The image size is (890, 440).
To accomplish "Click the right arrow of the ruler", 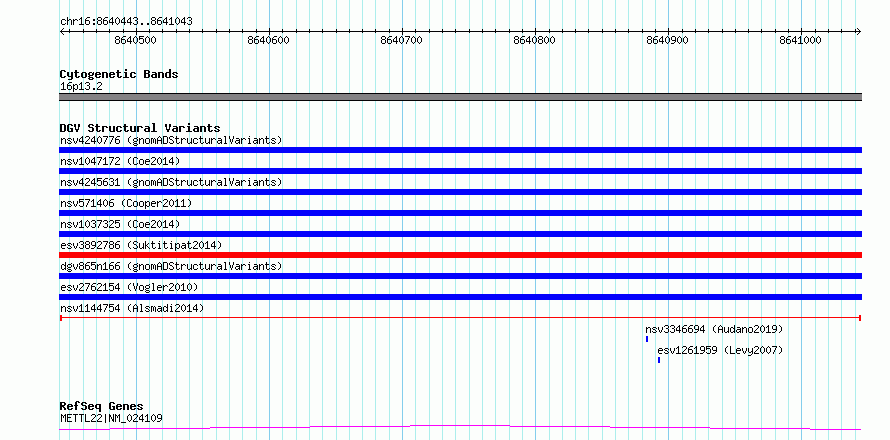I will pyautogui.click(x=859, y=31).
